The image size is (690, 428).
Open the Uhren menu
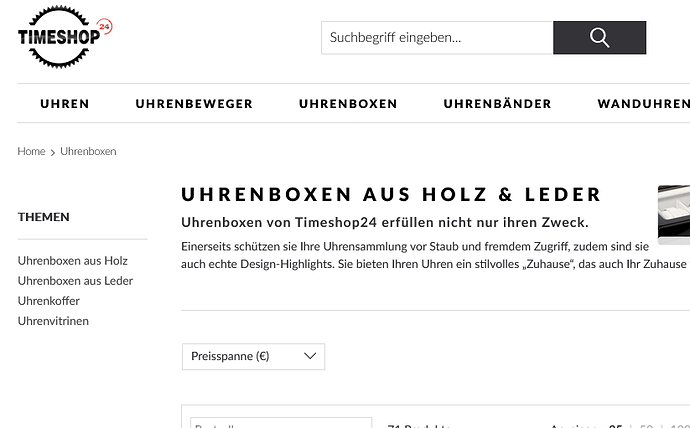coord(65,104)
